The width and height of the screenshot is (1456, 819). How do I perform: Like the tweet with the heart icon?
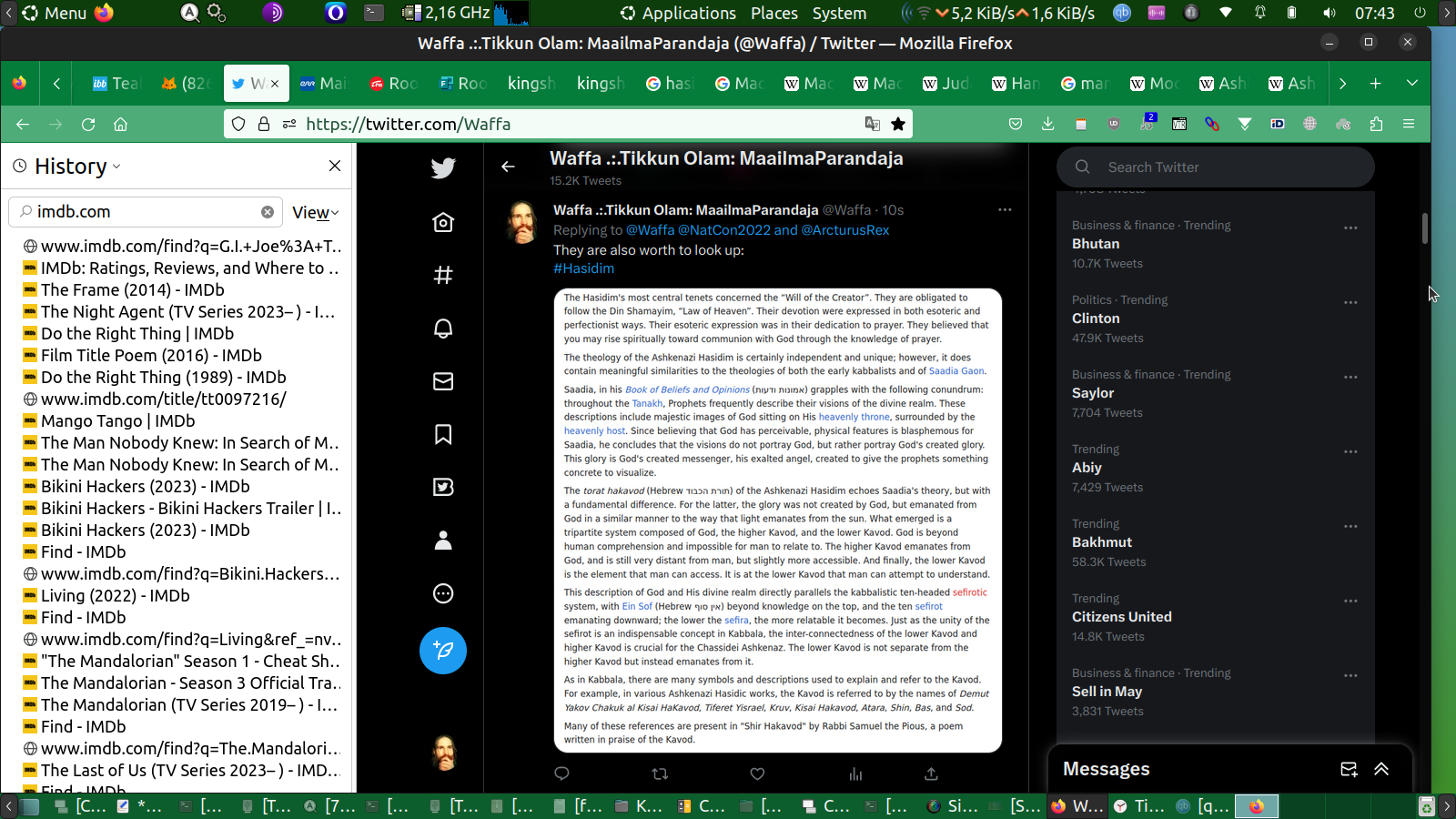pos(757,773)
